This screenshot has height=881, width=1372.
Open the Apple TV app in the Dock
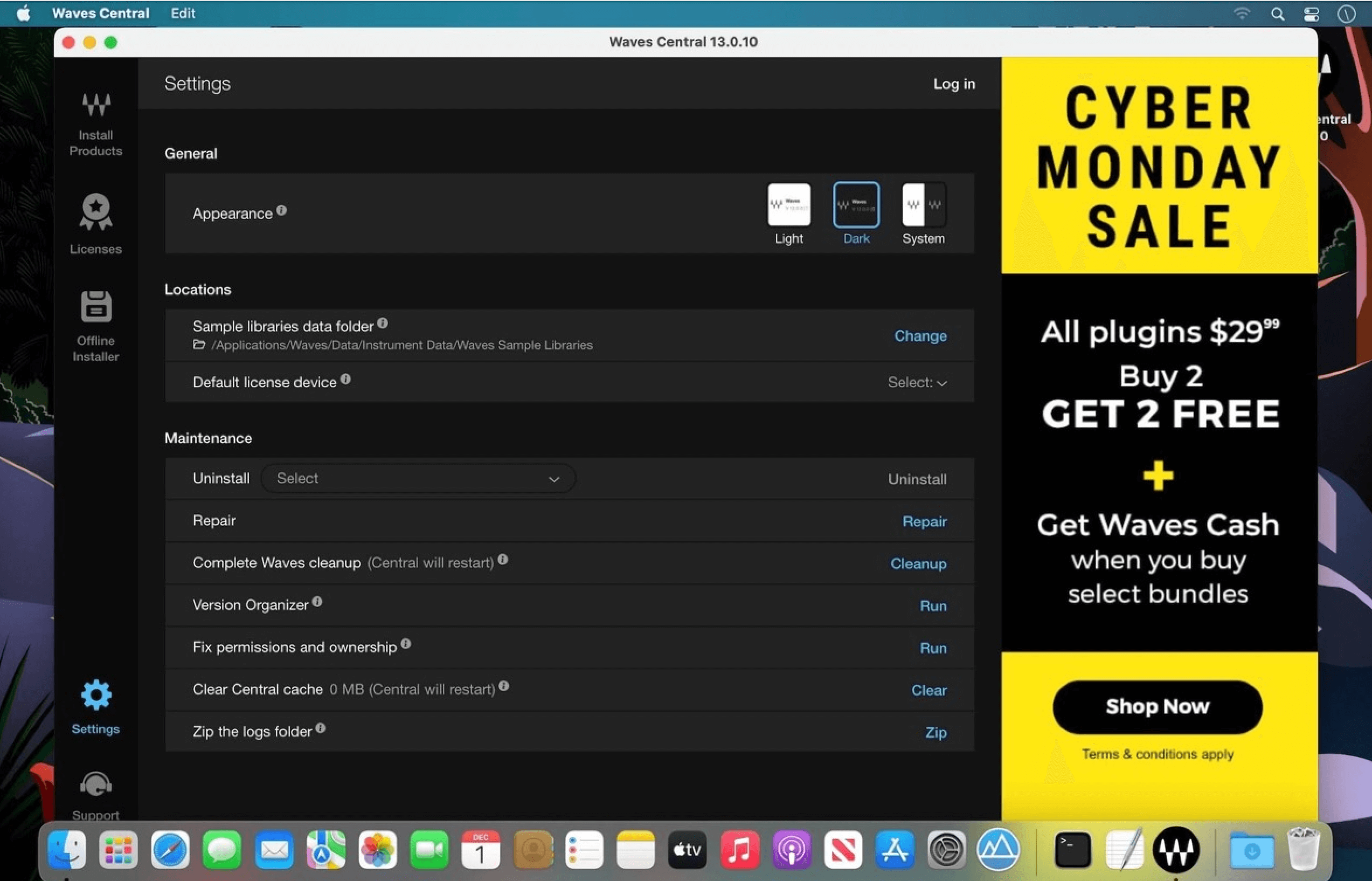click(687, 850)
